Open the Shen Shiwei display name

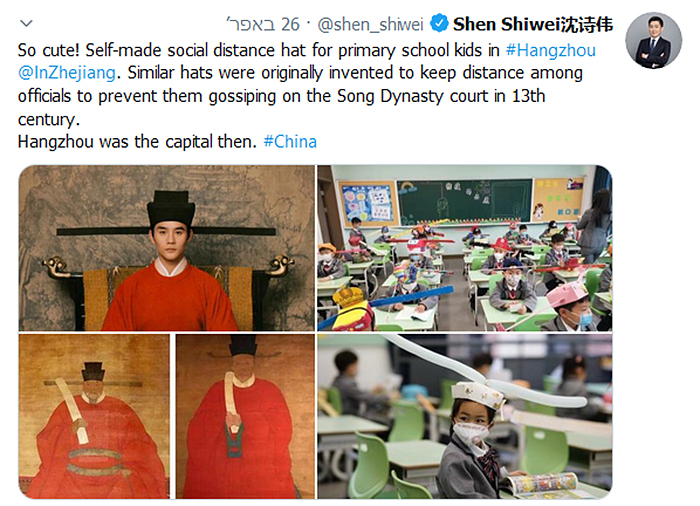533,24
